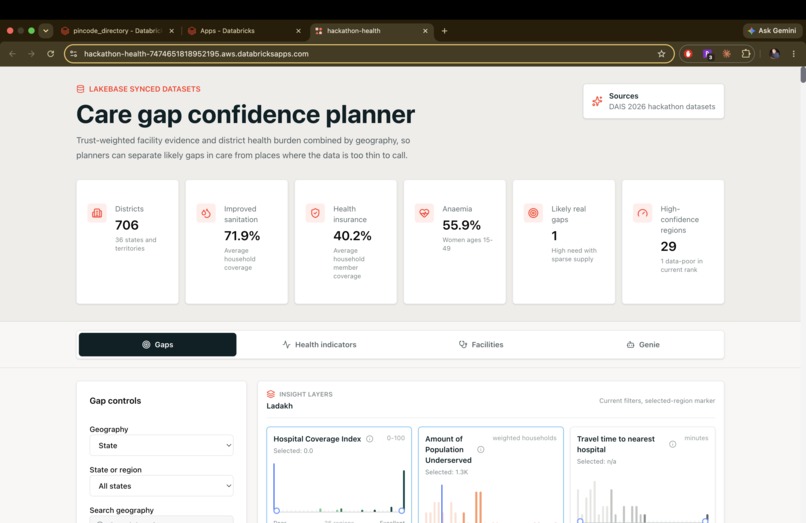Click the 40.2% Health insurance value
This screenshot has width=806, height=523.
(x=352, y=236)
